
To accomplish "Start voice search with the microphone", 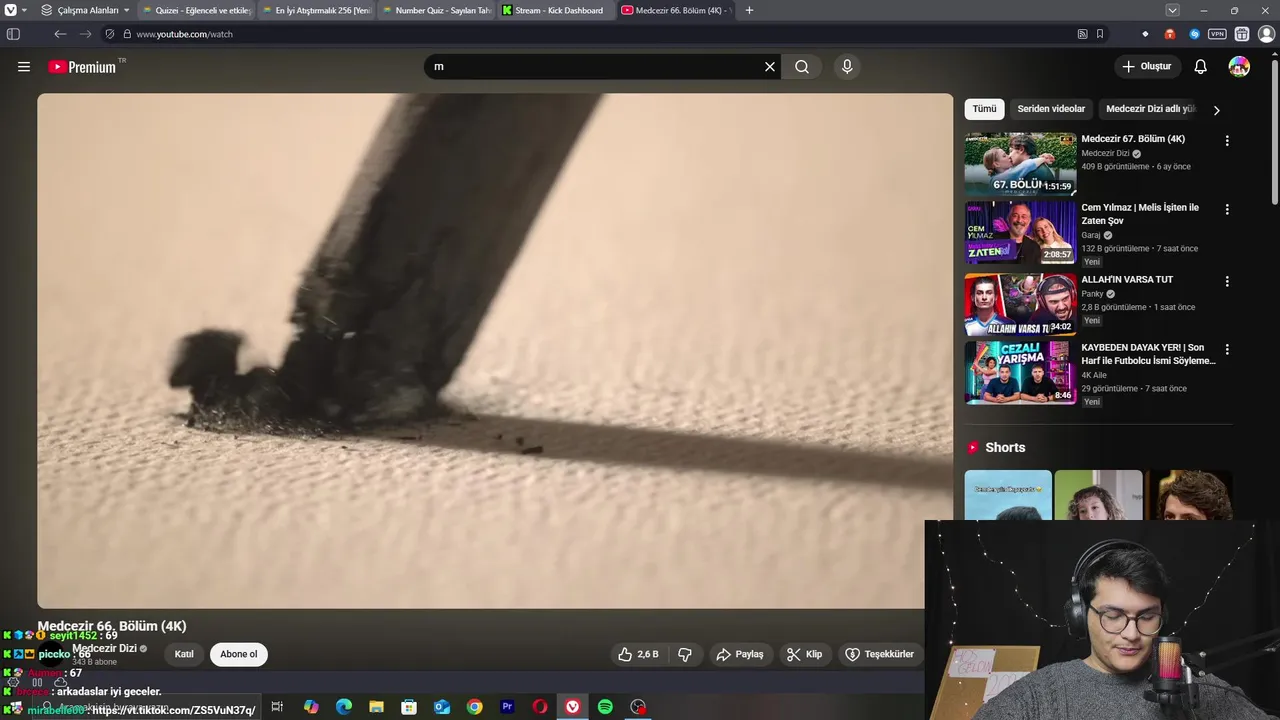I will click(x=847, y=67).
